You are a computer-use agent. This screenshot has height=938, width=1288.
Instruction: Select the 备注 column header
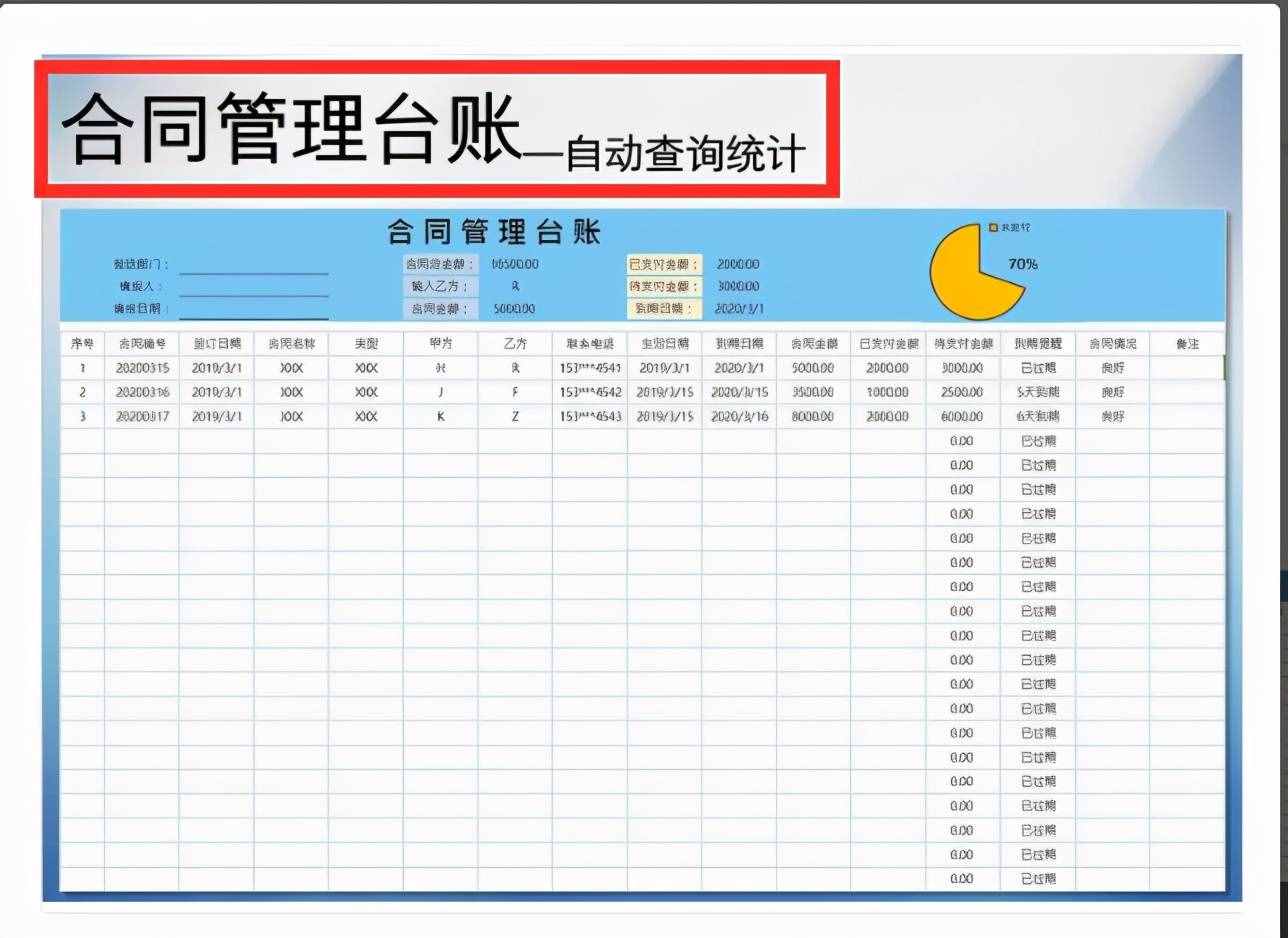click(1187, 343)
